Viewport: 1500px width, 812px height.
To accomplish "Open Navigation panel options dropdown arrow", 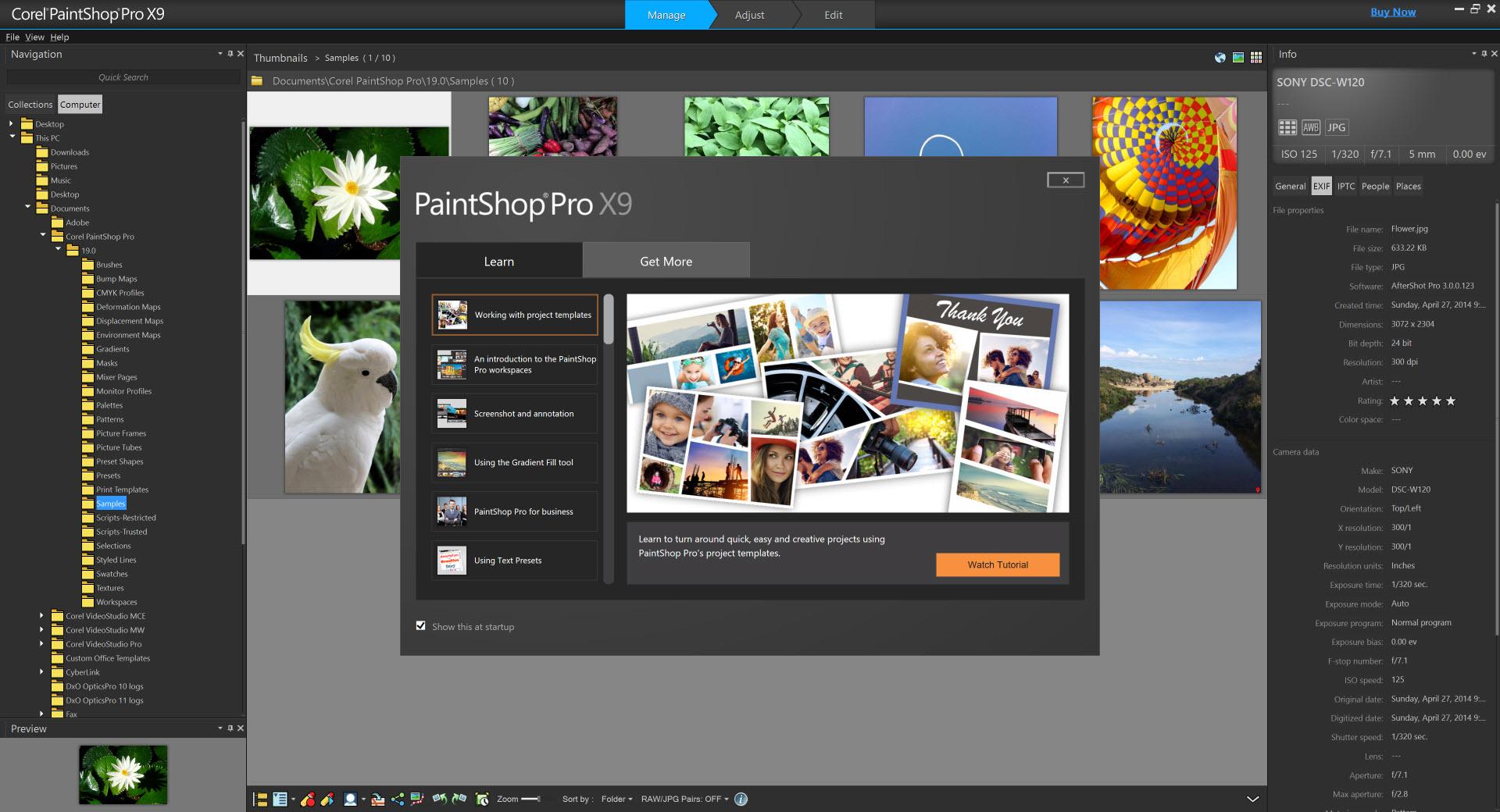I will tap(220, 54).
